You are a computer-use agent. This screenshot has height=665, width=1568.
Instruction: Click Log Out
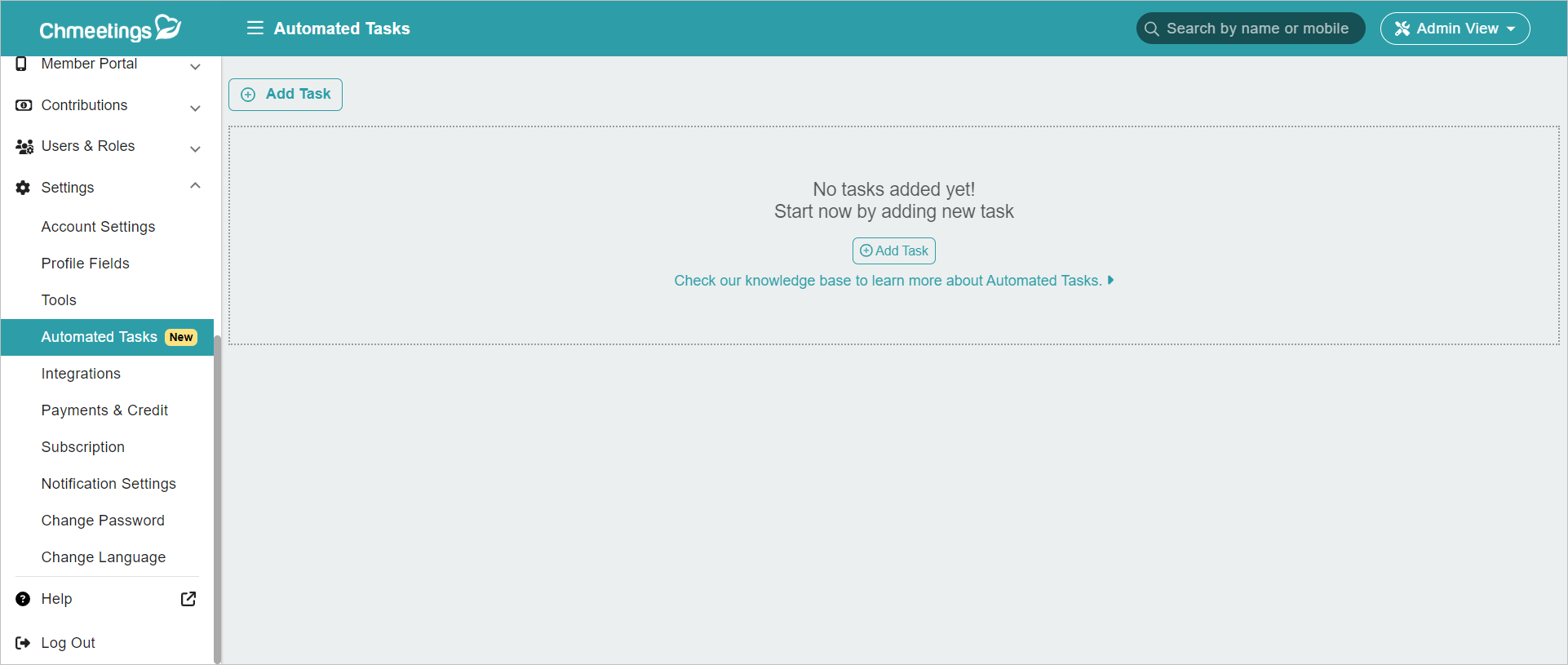(x=68, y=643)
